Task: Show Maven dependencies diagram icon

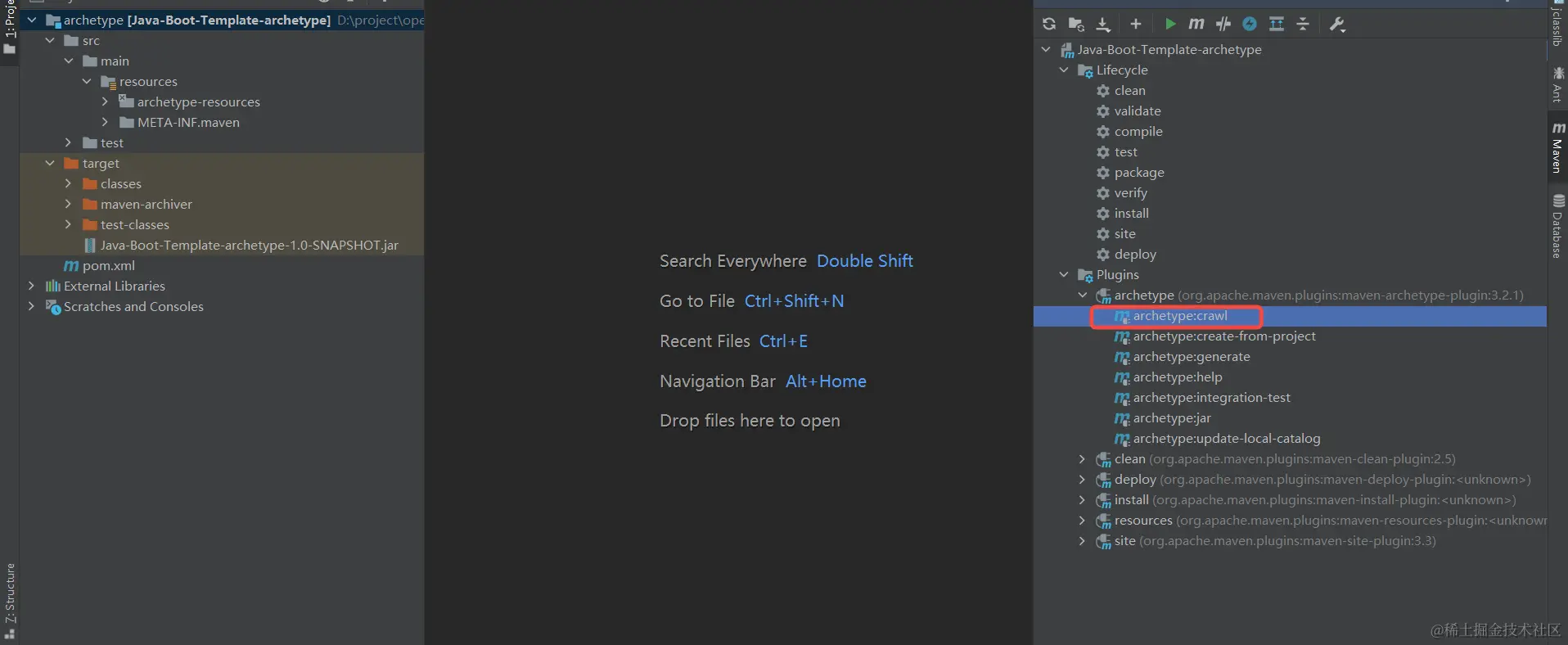Action: [x=1277, y=24]
